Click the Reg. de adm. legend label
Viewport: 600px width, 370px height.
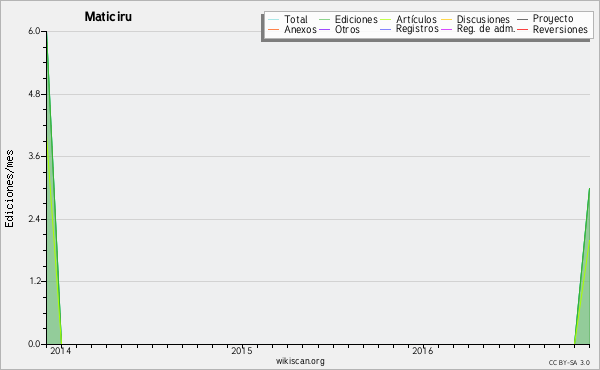point(486,29)
